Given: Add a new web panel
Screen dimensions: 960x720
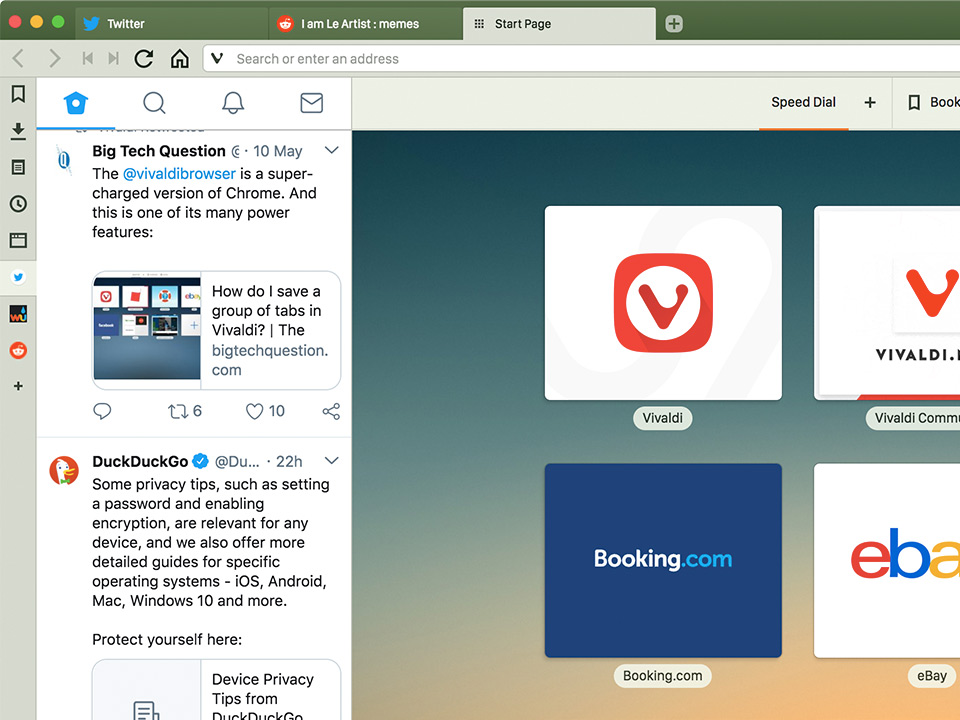Looking at the screenshot, I should 18,386.
